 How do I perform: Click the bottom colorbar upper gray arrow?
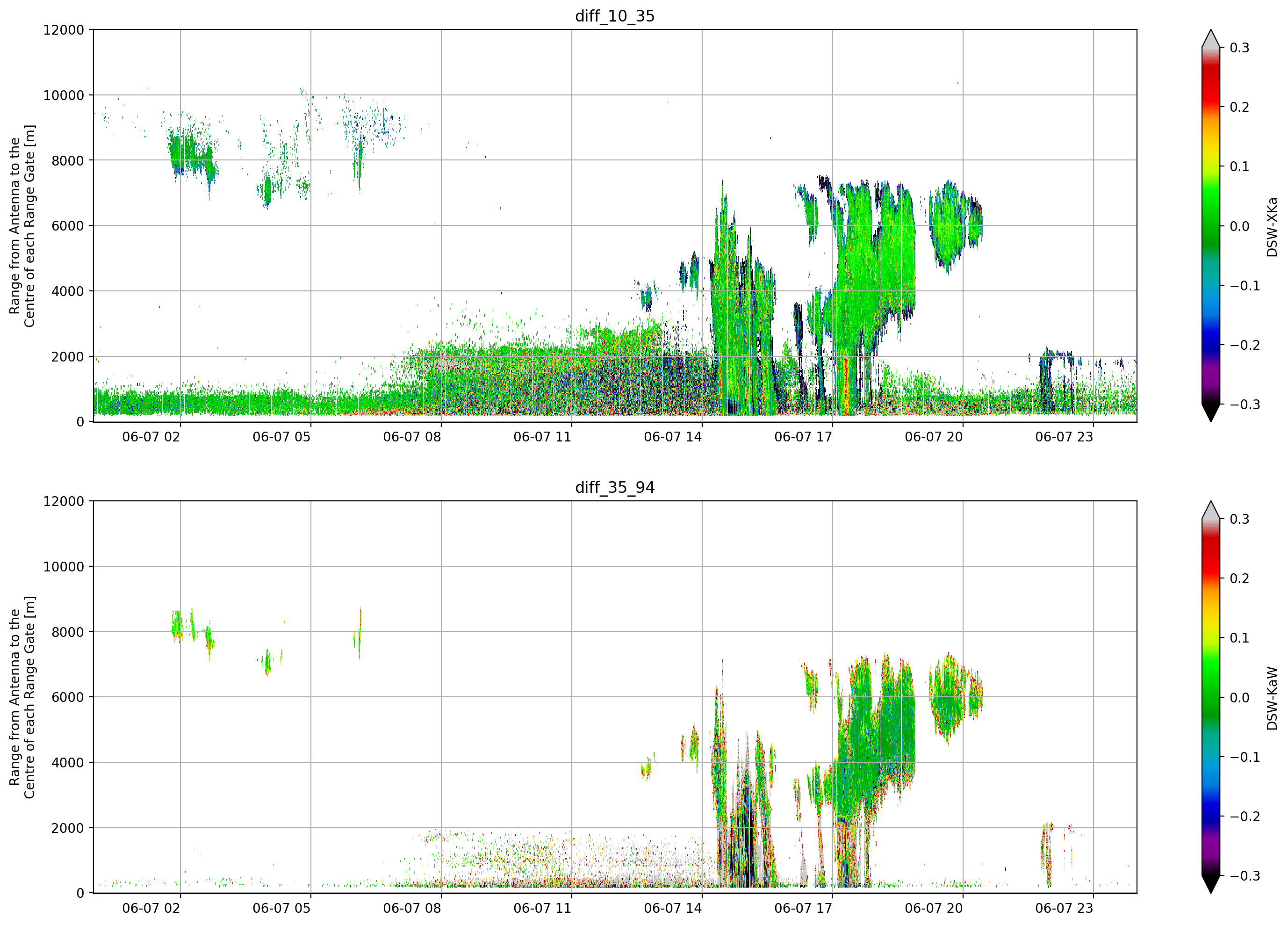(1211, 510)
